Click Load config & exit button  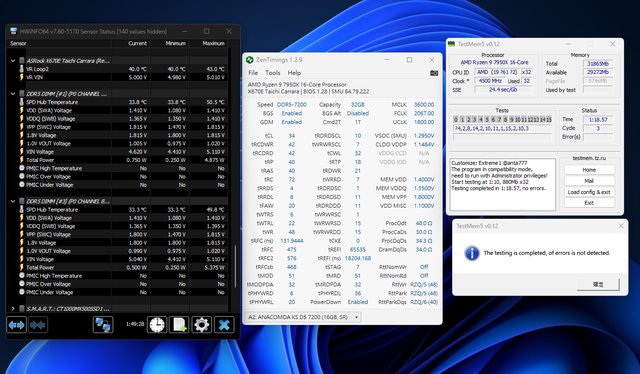[x=589, y=192]
